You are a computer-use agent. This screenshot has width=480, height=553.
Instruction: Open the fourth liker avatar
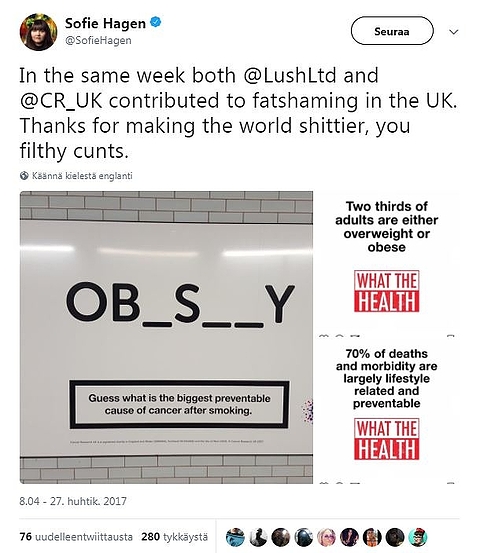point(304,537)
